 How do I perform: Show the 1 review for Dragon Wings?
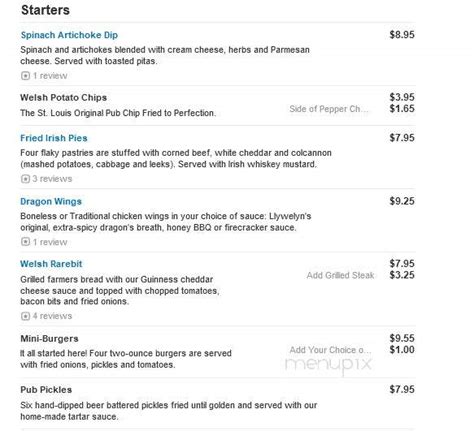pyautogui.click(x=50, y=242)
